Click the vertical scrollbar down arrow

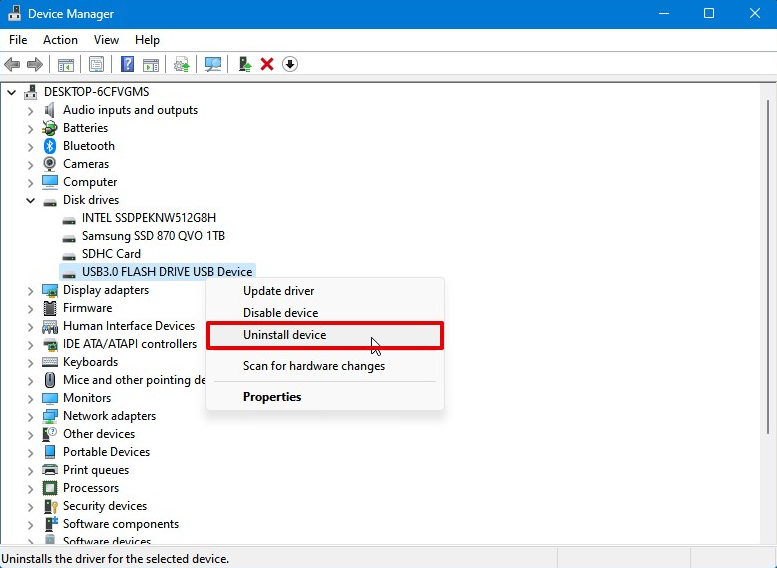tap(768, 537)
